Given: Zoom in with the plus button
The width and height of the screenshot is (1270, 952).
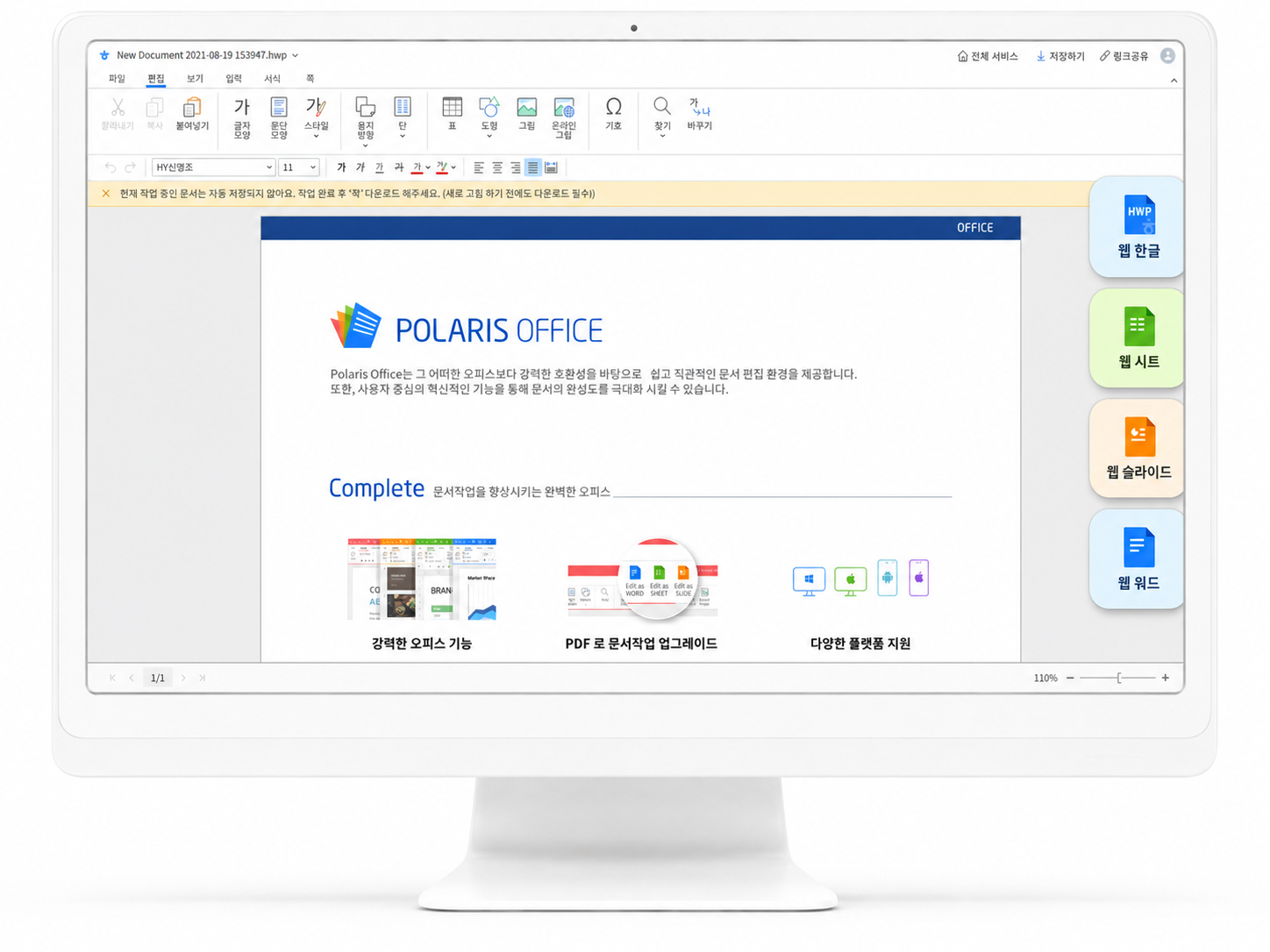Looking at the screenshot, I should (x=1166, y=678).
